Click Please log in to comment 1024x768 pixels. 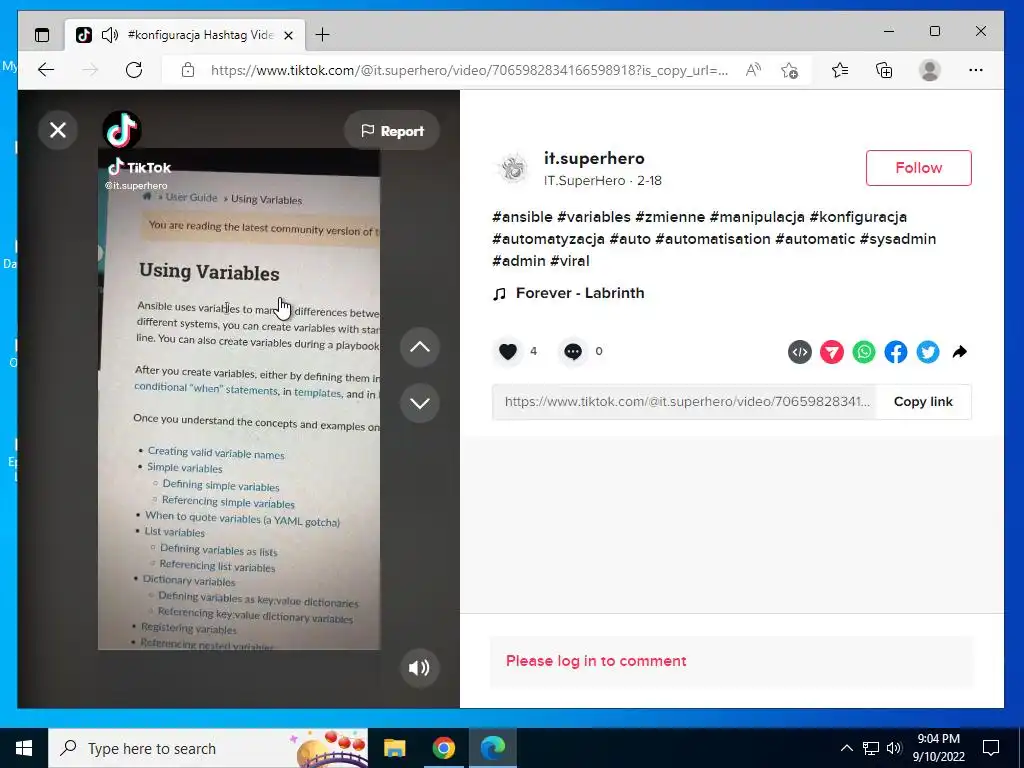pyautogui.click(x=596, y=661)
